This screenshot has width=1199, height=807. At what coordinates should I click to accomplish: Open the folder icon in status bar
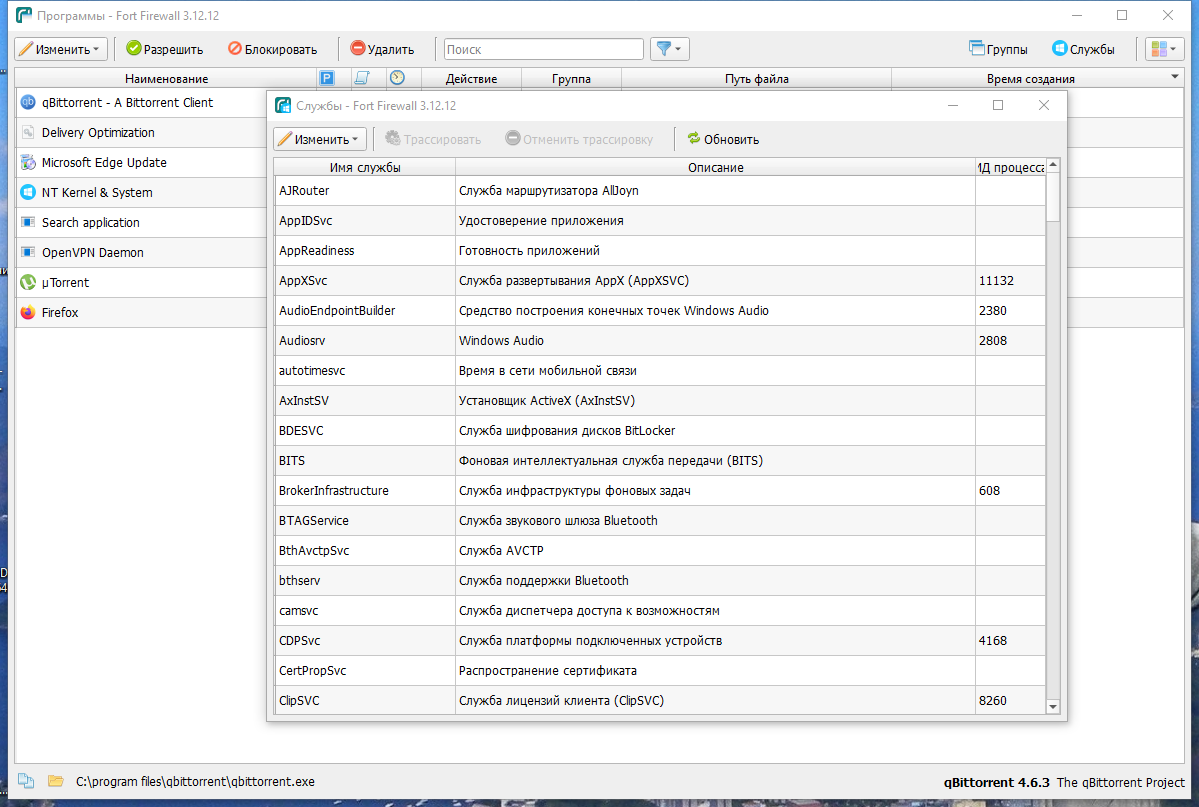pos(55,781)
